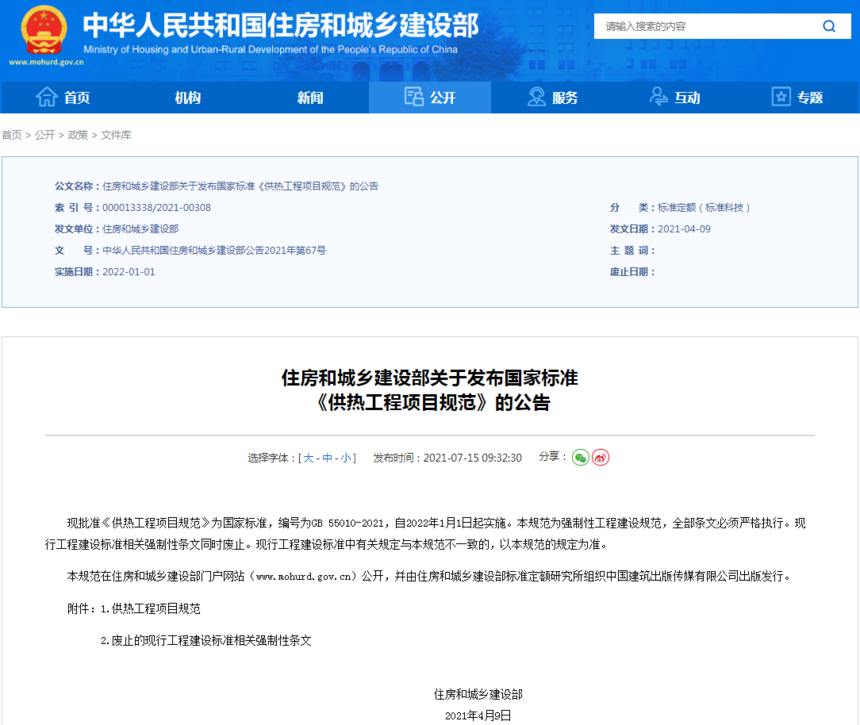860x725 pixels.
Task: Click the document icon beside 公开
Action: 414,97
